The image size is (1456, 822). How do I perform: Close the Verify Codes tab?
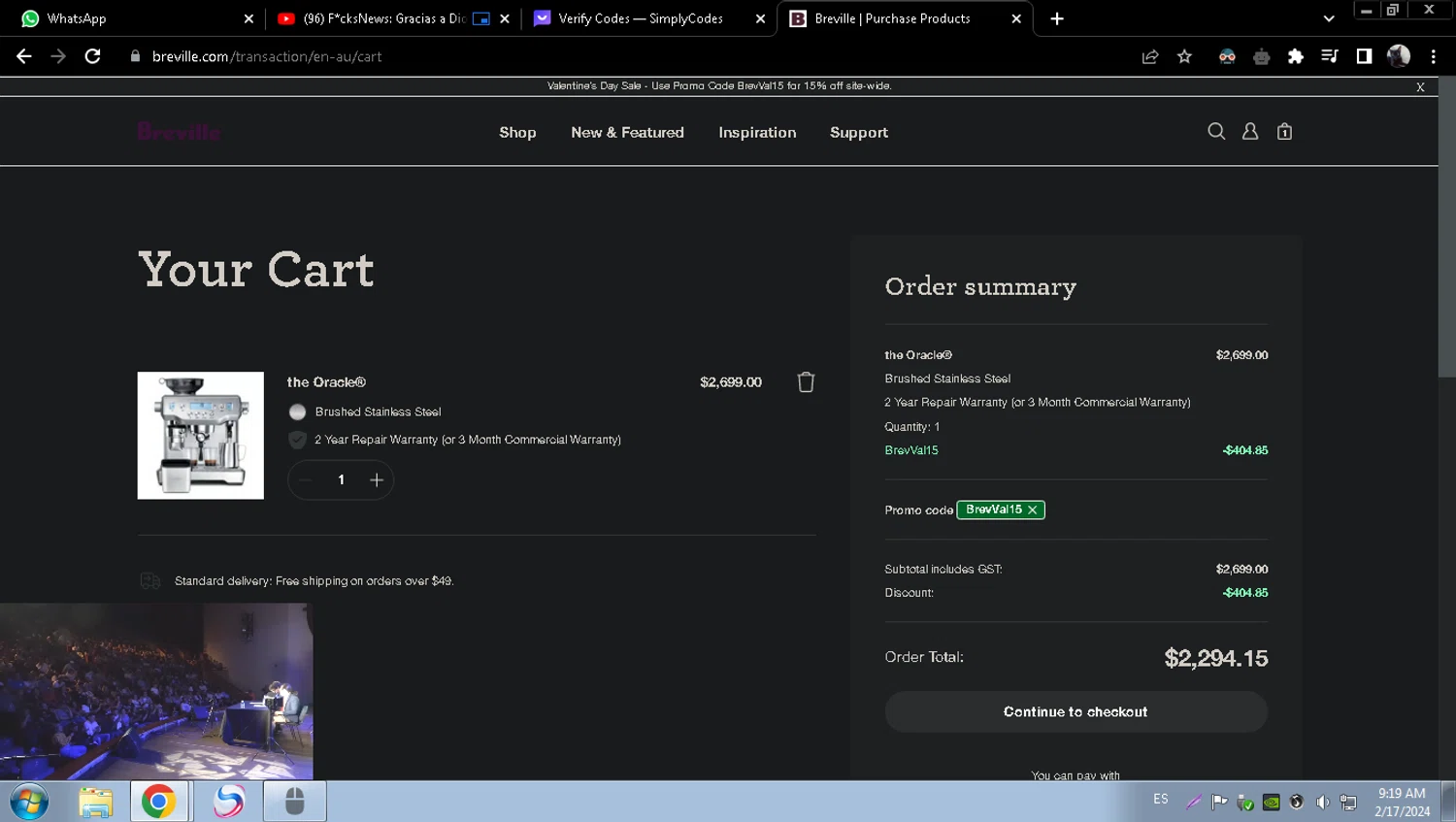point(760,18)
